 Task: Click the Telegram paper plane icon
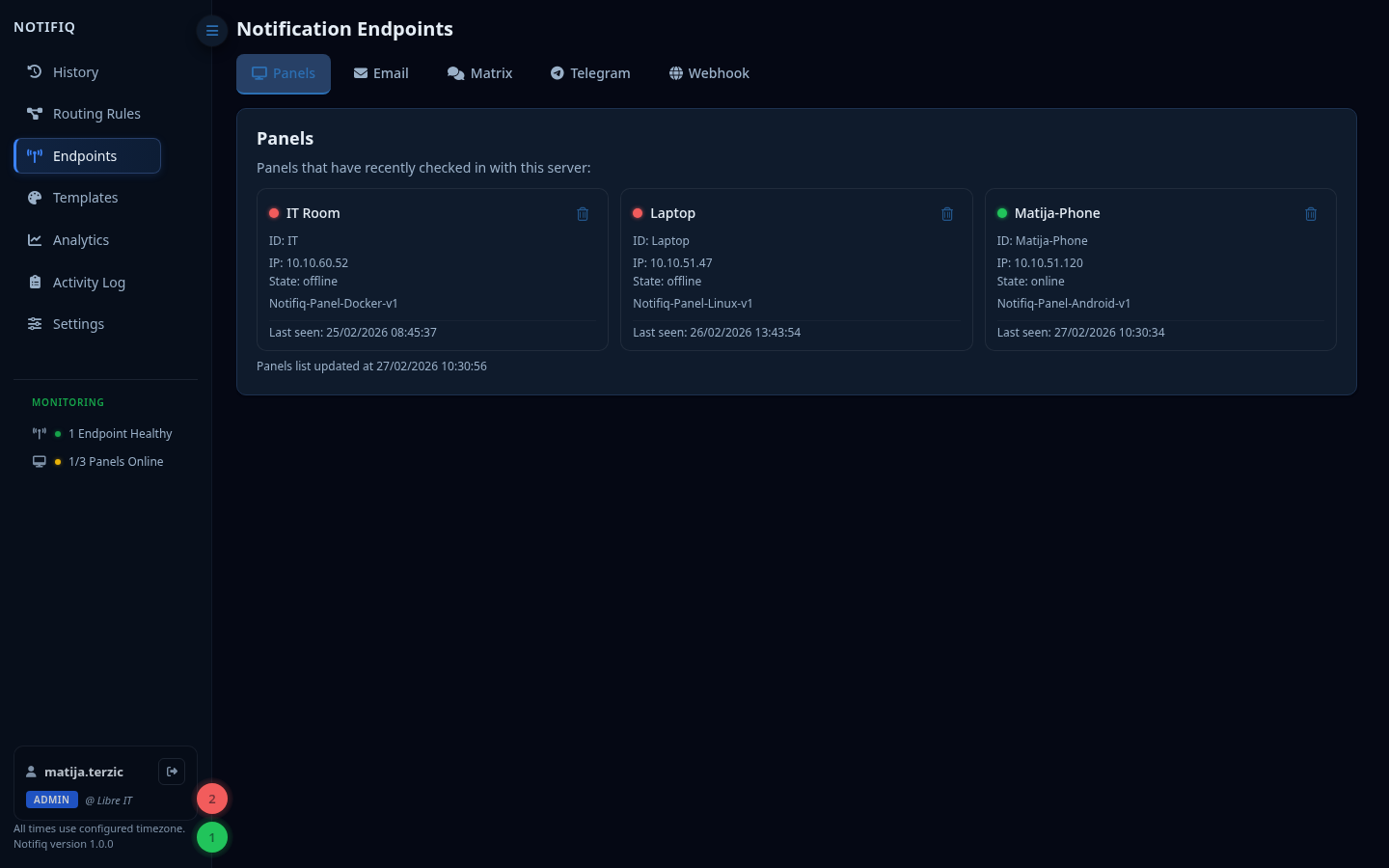(x=558, y=73)
